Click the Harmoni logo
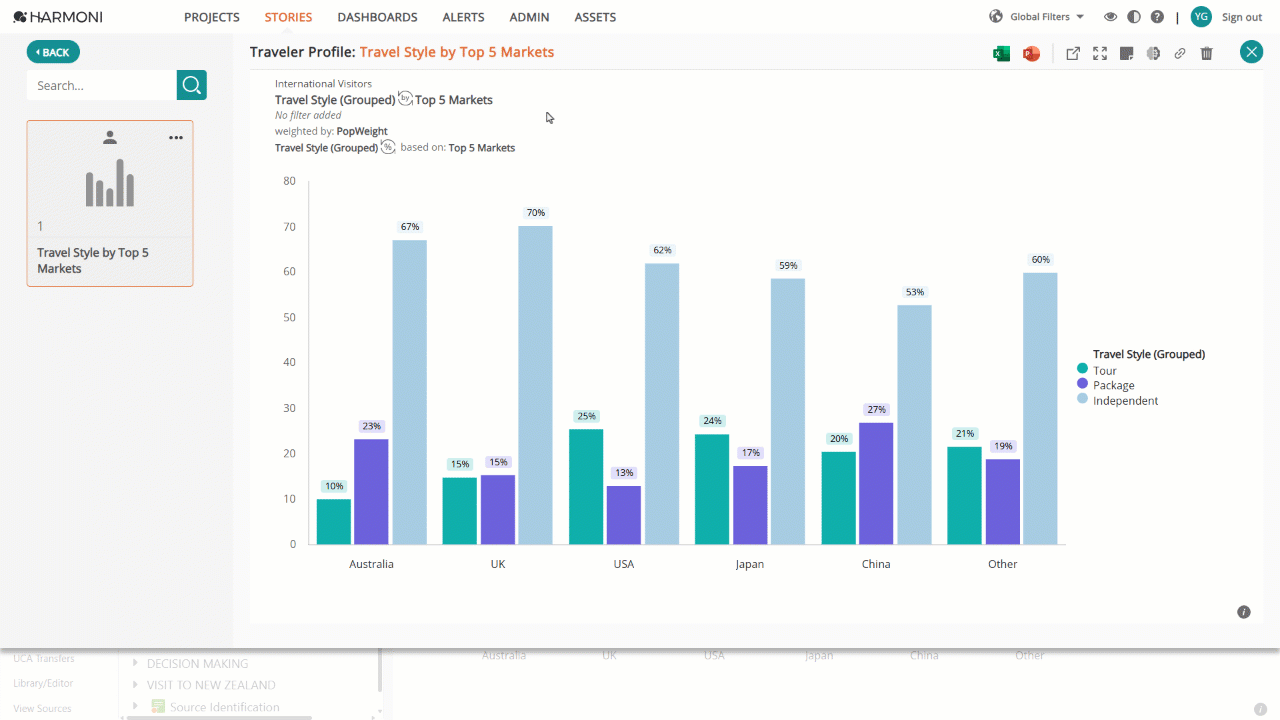 58,17
